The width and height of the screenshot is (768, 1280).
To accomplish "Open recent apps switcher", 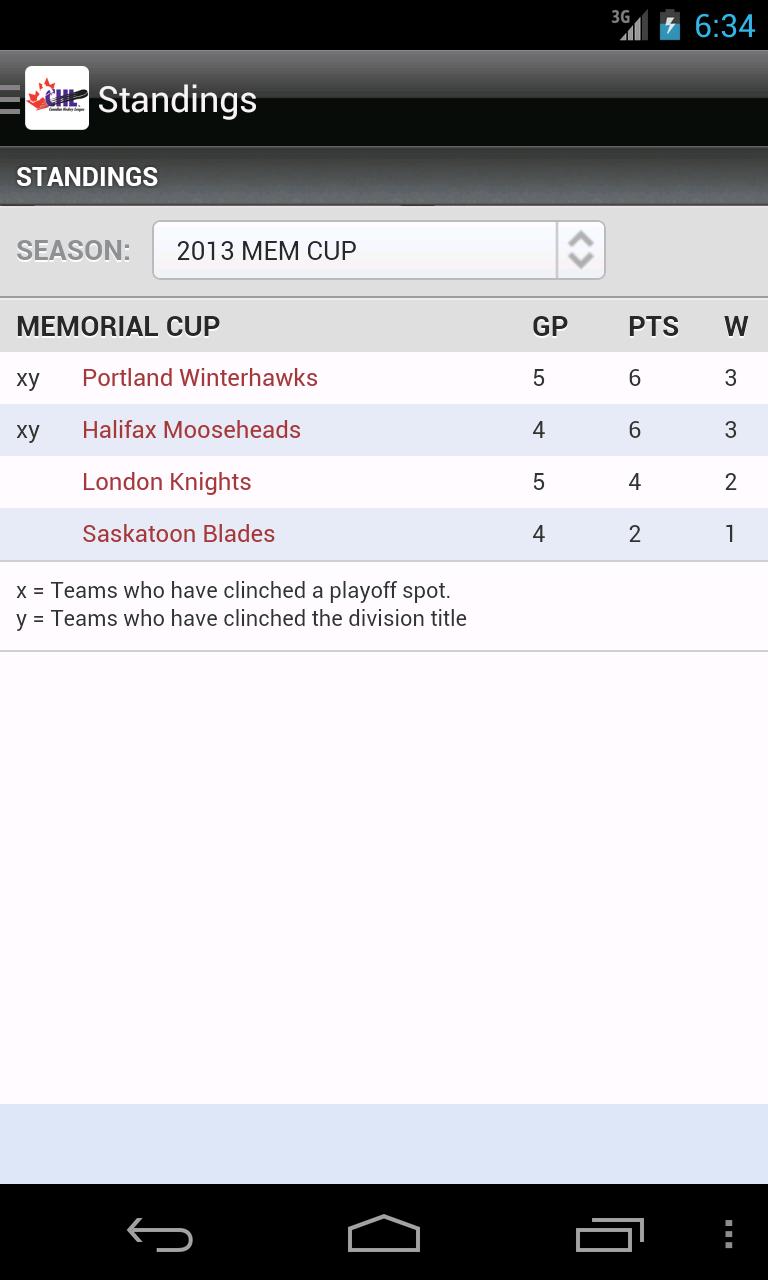I will pos(610,1235).
